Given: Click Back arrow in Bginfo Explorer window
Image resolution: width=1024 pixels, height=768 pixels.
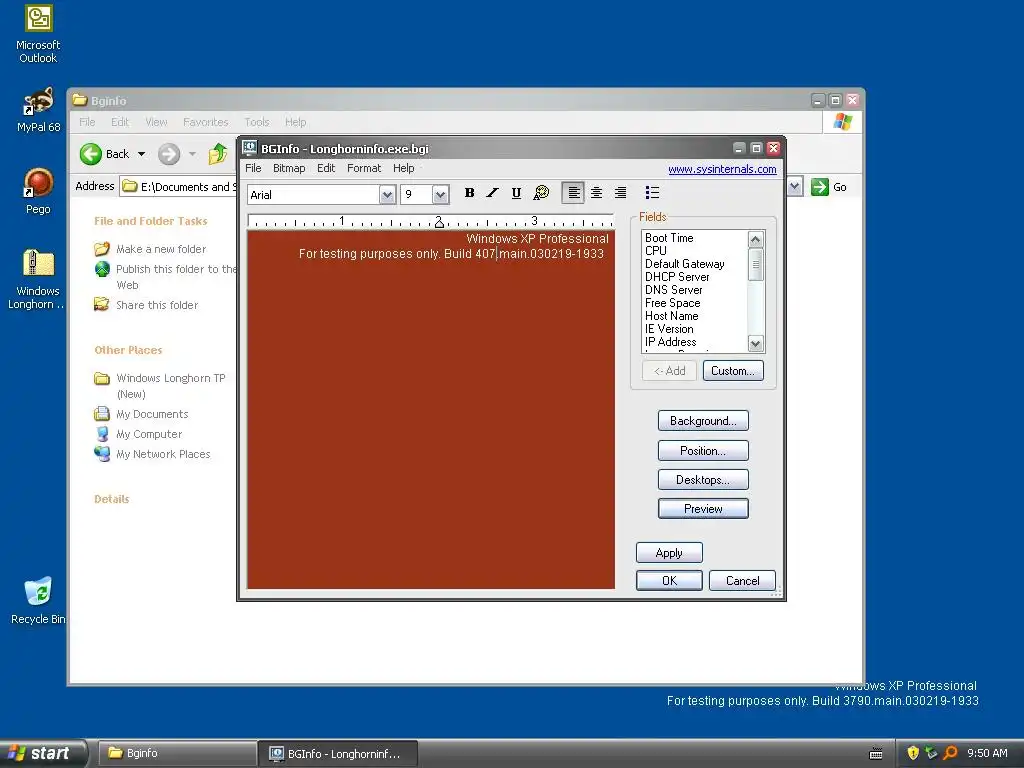Looking at the screenshot, I should 91,154.
